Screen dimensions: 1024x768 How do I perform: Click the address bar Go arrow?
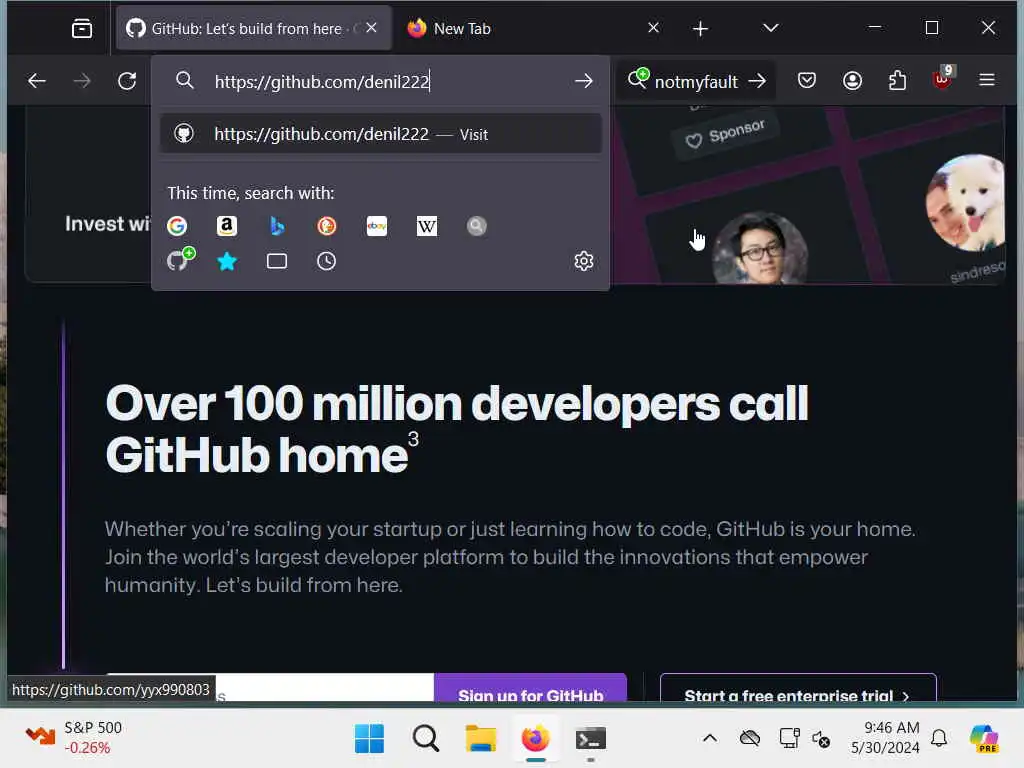583,81
